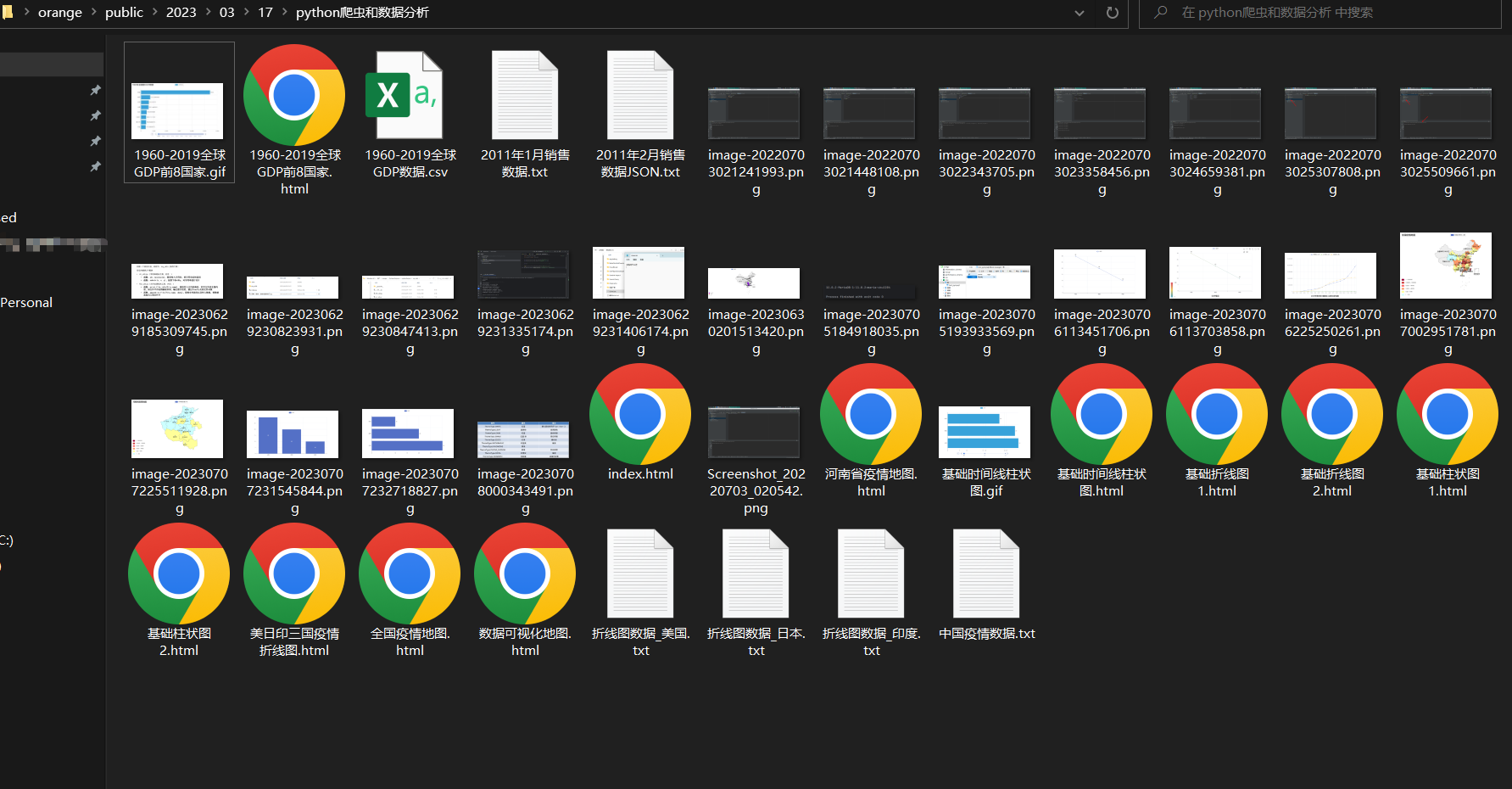Select image-20220703021241993.png thumbnail
Viewport: 1512px width, 789px height.
[x=754, y=113]
